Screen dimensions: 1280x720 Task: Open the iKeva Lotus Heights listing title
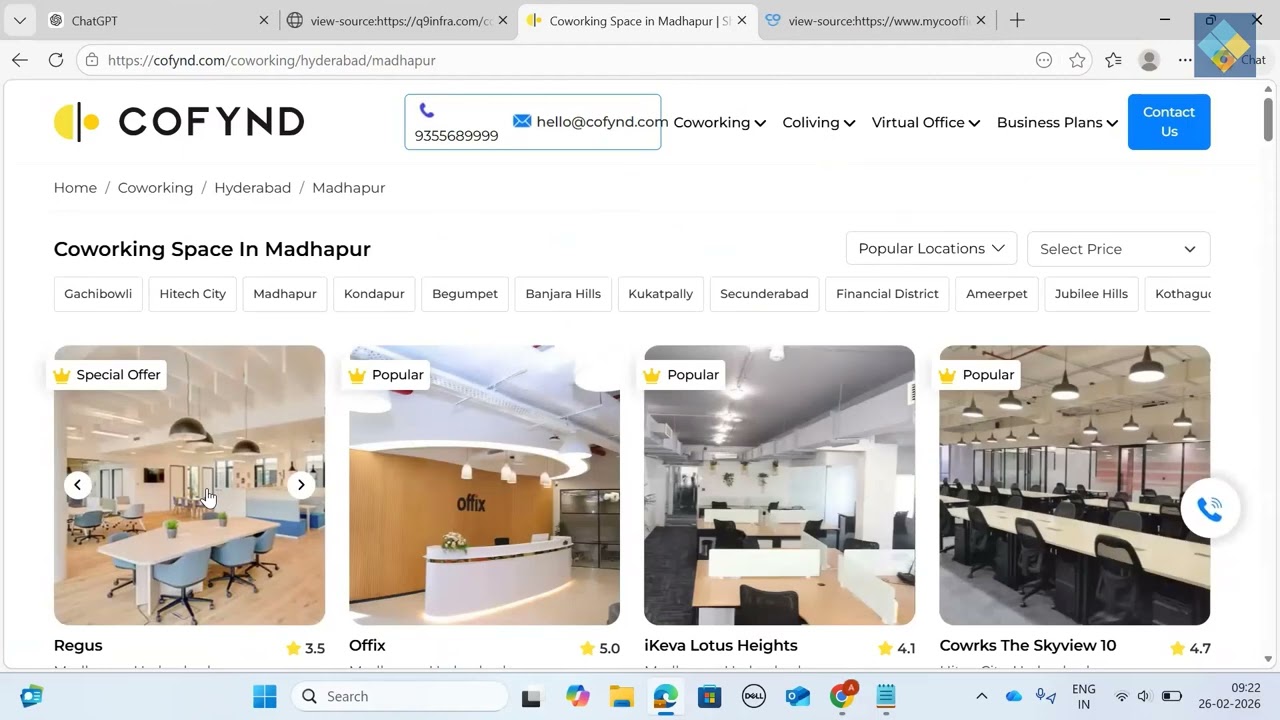coord(721,646)
